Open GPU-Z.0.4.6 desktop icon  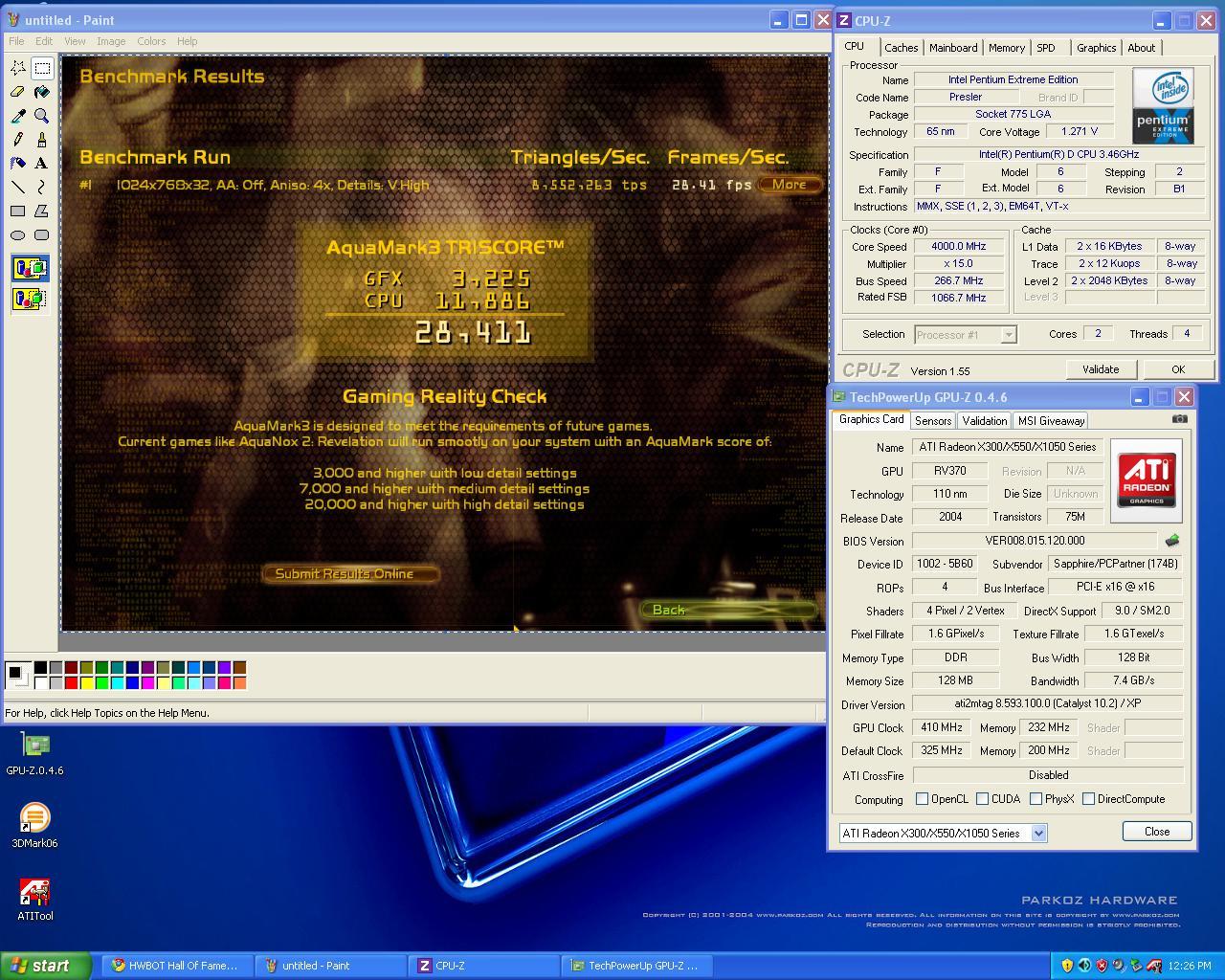[x=35, y=754]
